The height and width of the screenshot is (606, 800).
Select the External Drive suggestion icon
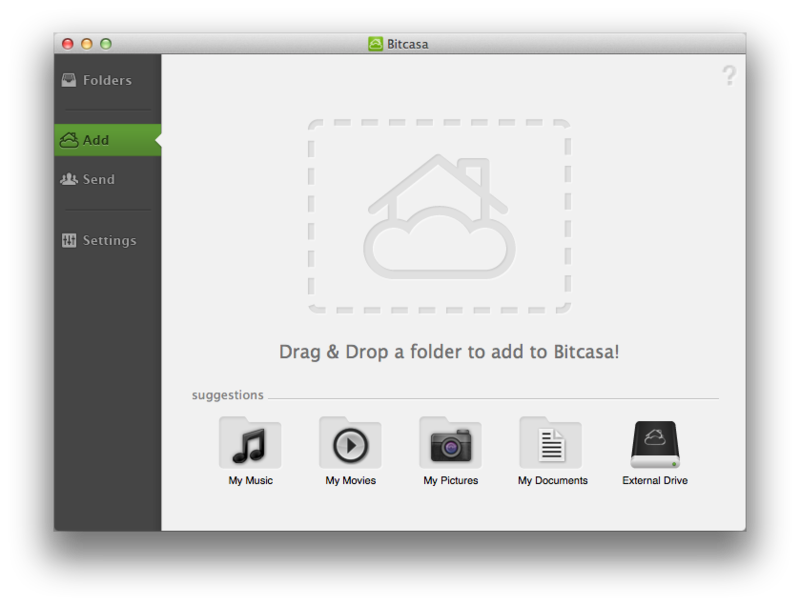pos(654,442)
